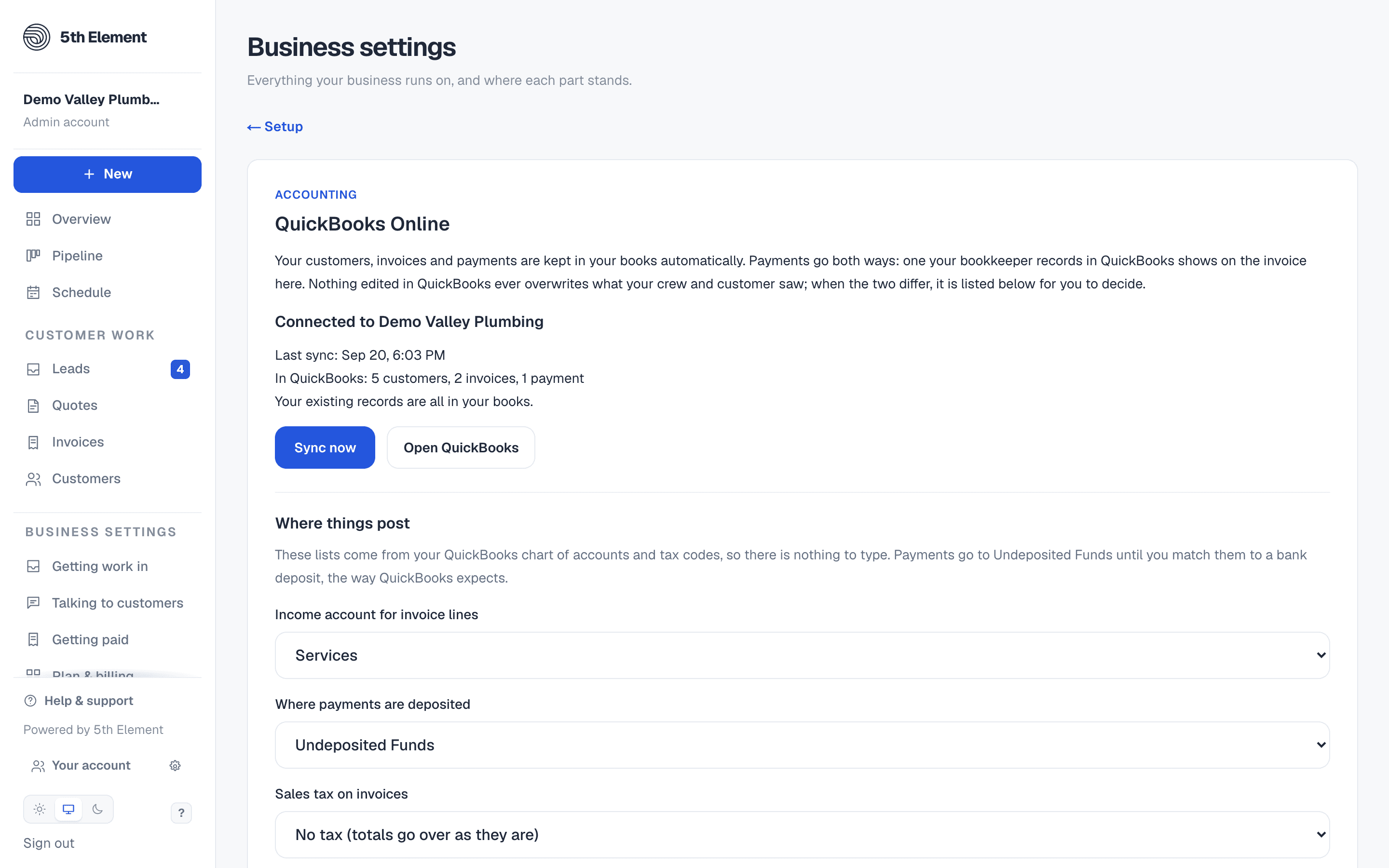This screenshot has height=868, width=1389.
Task: Click Sync now button
Action: [x=325, y=448]
